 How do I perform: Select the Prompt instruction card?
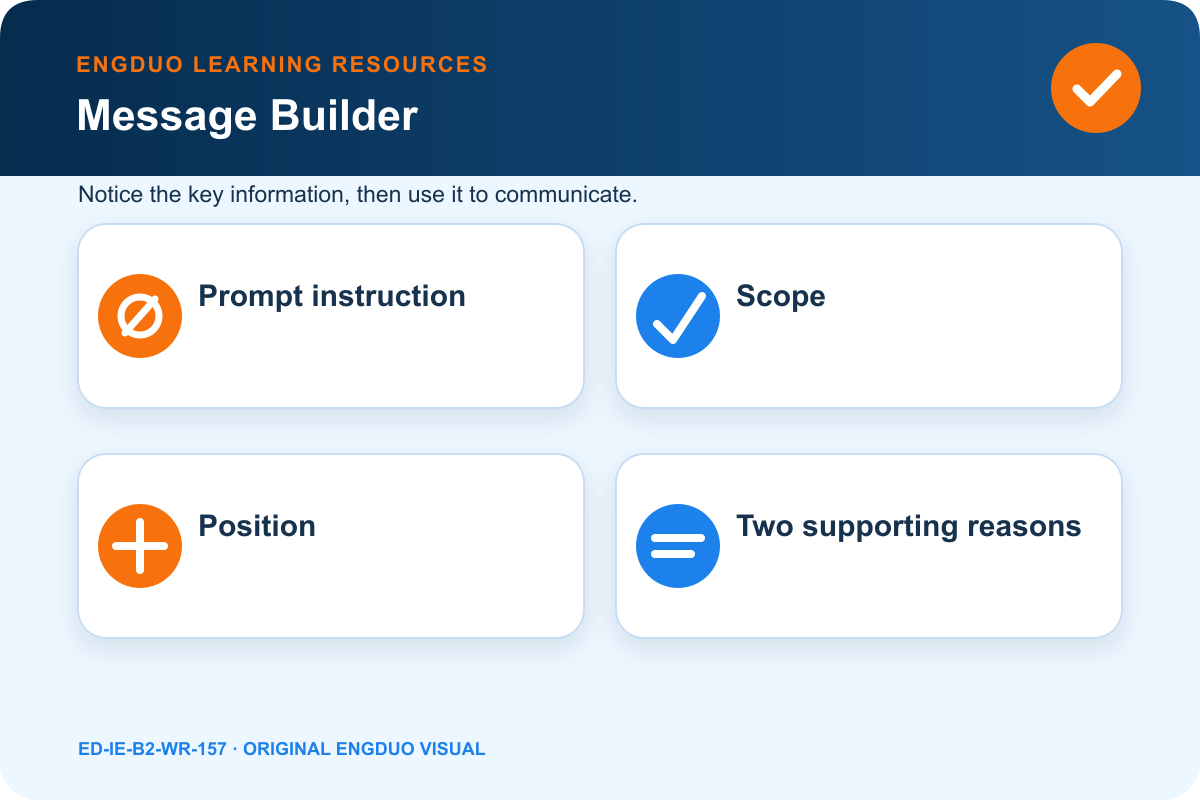pyautogui.click(x=331, y=316)
